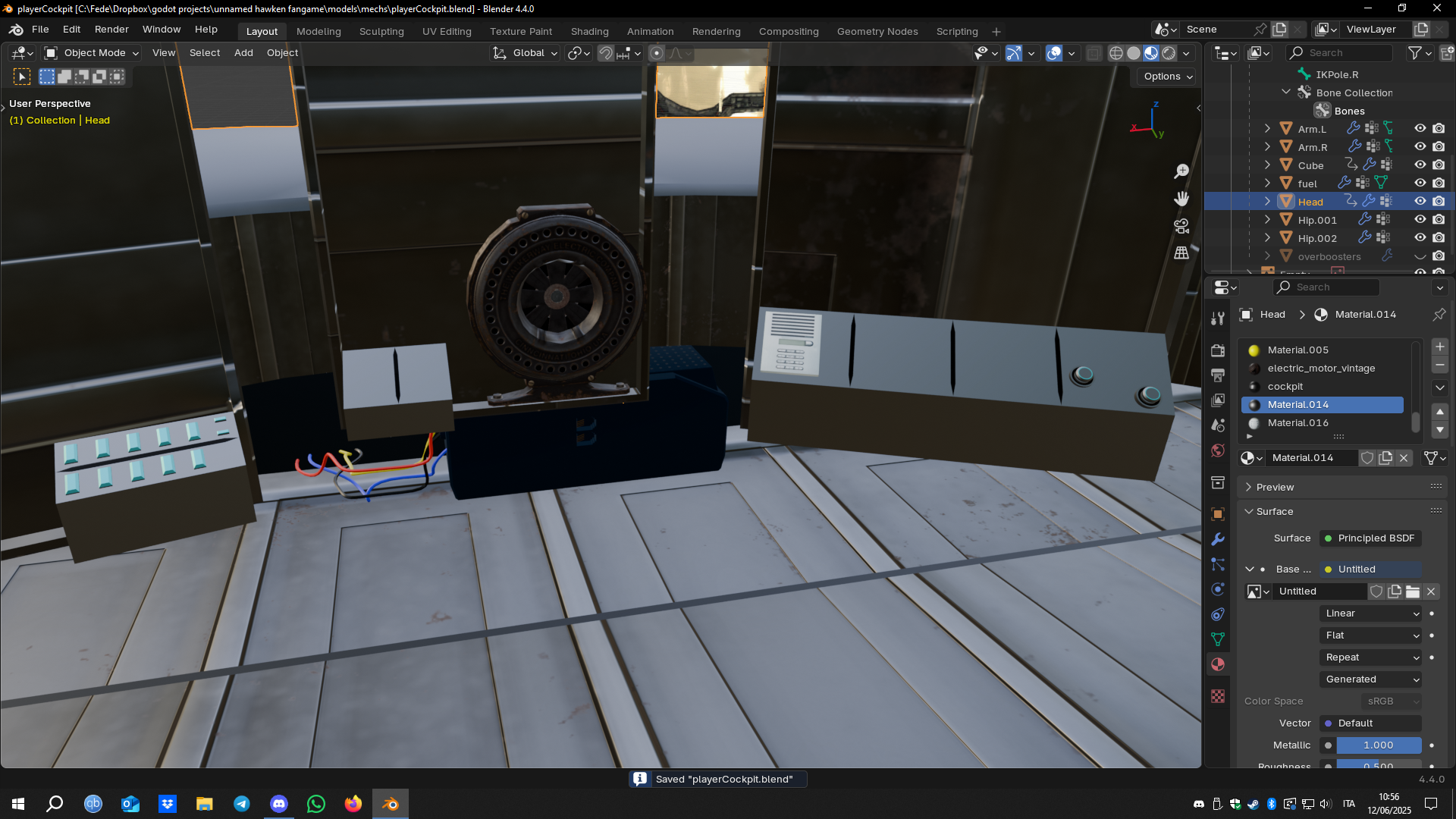Toggle snapping magnet in viewport header
Image resolution: width=1456 pixels, height=819 pixels.
[x=605, y=53]
